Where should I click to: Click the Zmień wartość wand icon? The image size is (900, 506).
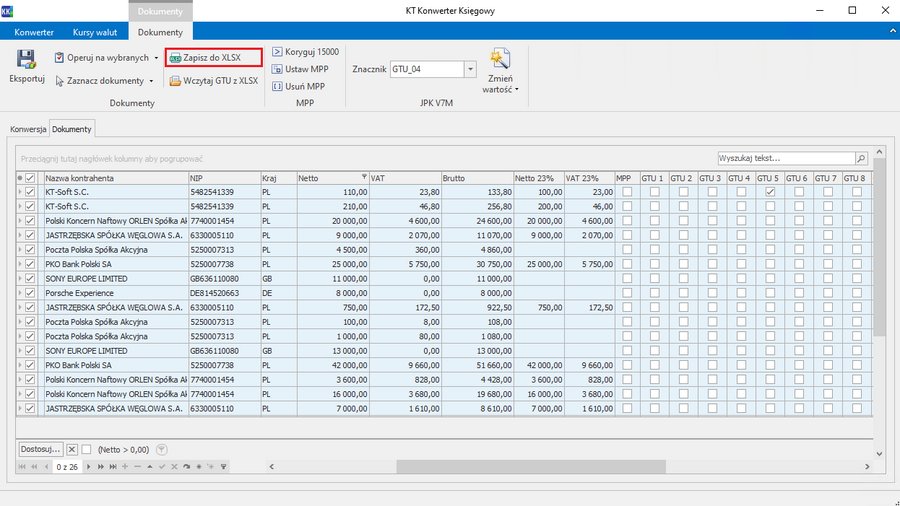(500, 59)
